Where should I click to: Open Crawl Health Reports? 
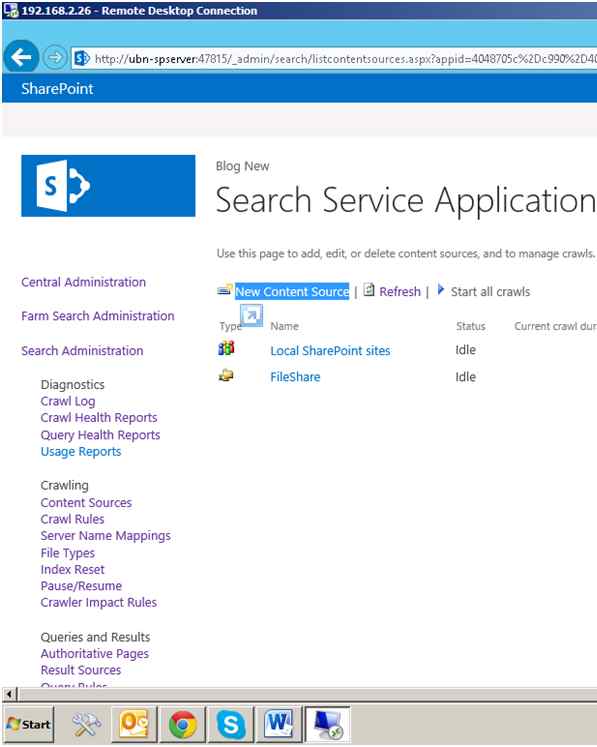tap(99, 418)
